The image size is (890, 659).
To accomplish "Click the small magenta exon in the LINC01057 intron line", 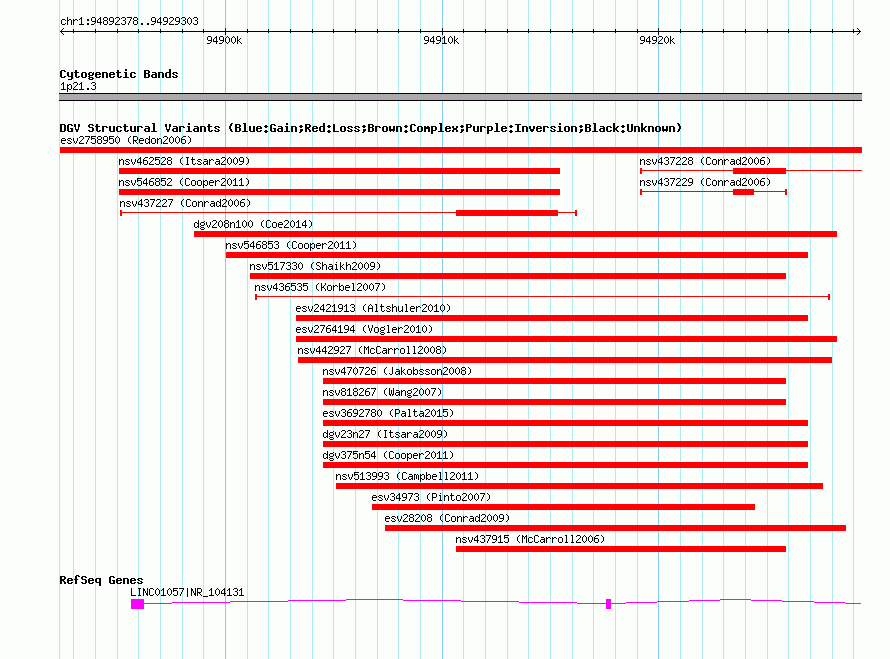I will click(608, 604).
